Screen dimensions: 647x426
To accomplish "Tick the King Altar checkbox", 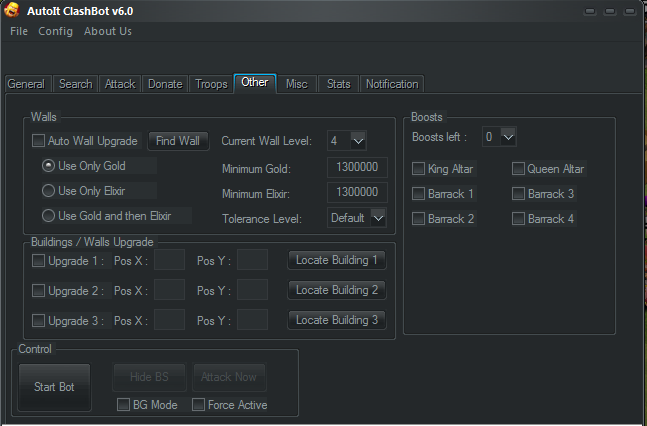I will 418,168.
